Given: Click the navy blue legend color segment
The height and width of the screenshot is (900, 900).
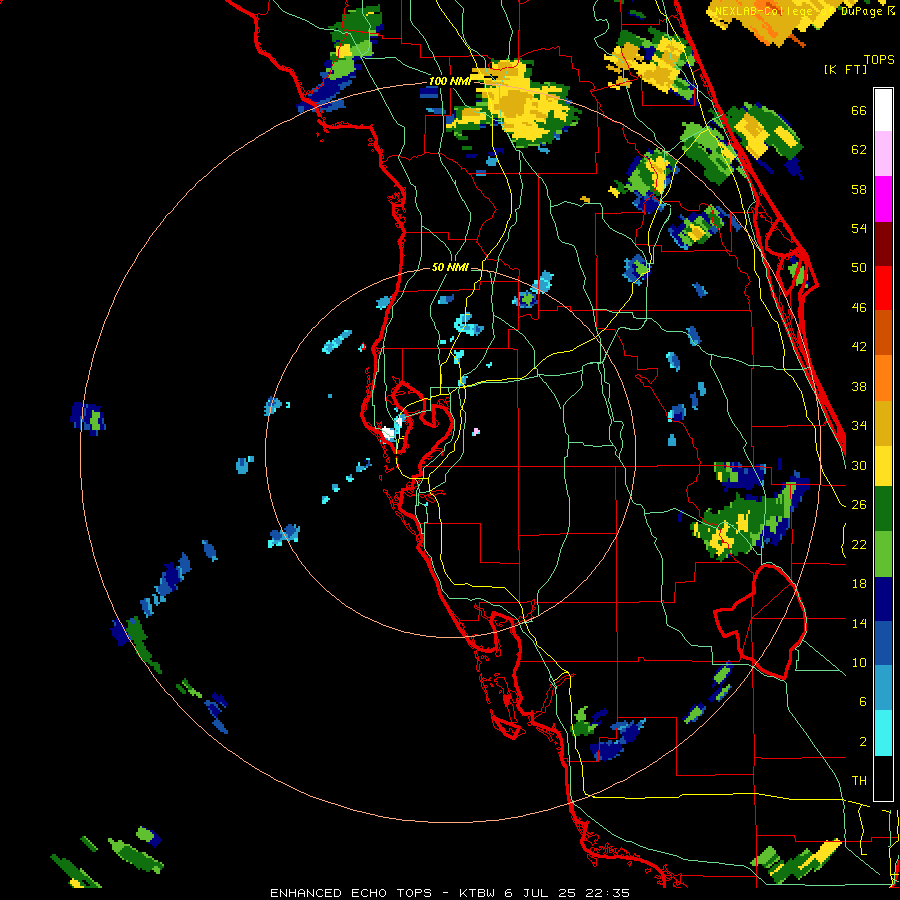Looking at the screenshot, I should point(883,599).
